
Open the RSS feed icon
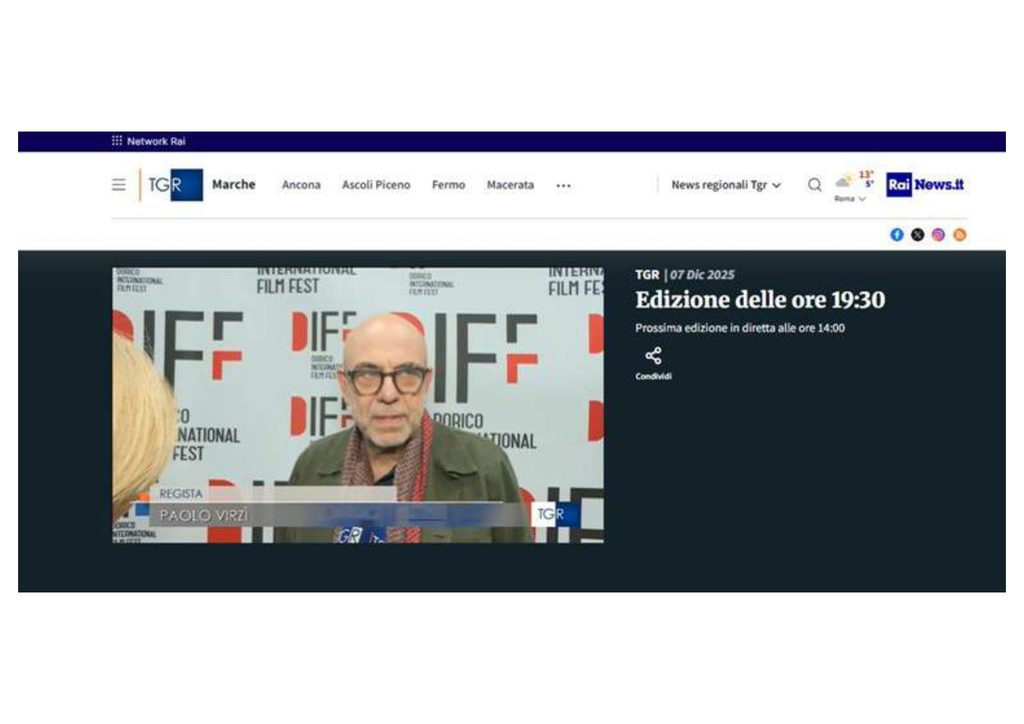[x=959, y=234]
